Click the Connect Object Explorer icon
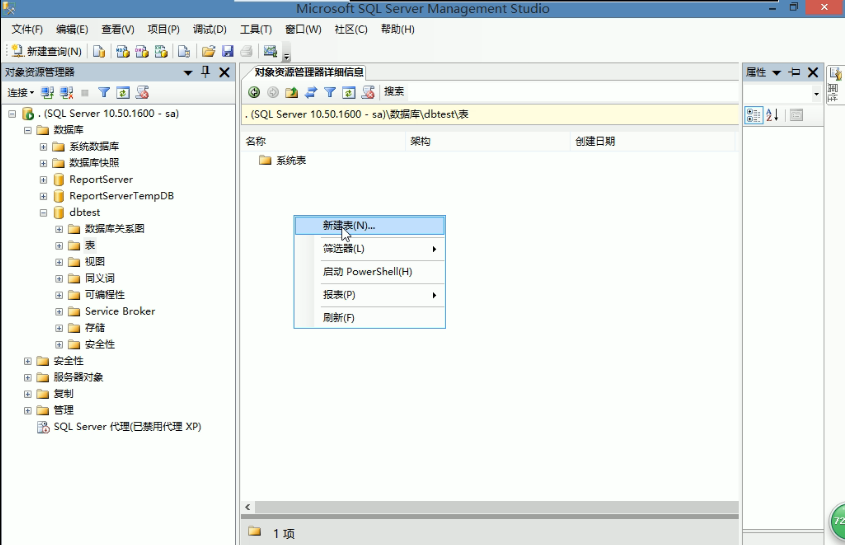This screenshot has height=545, width=845. pyautogui.click(x=47, y=93)
